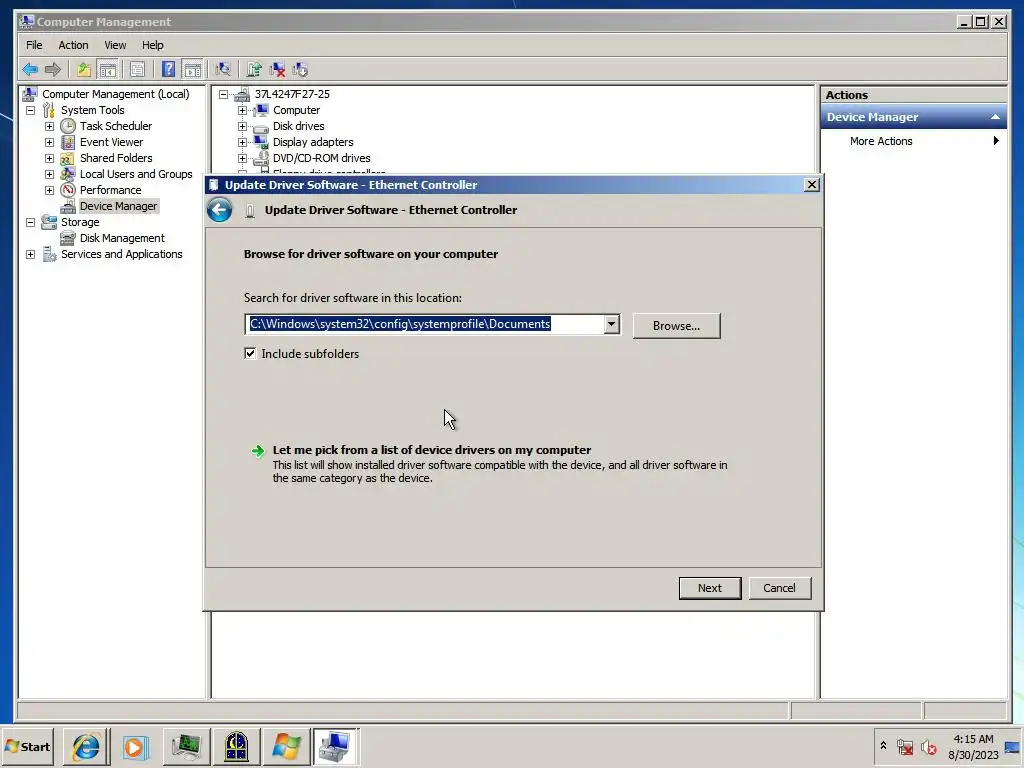Screen dimensions: 1024x768
Task: Click the blue back arrow in driver wizard
Action: point(219,210)
